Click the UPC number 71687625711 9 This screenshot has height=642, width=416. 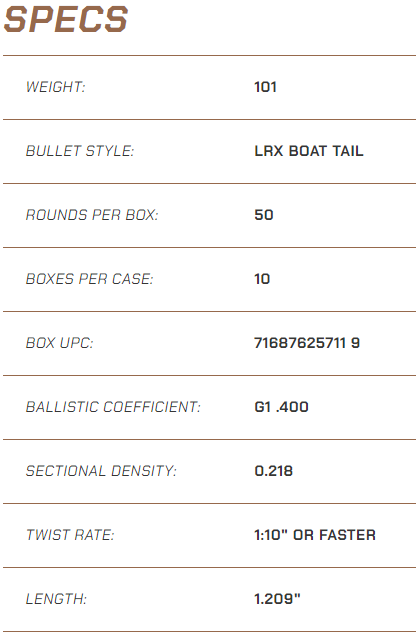tap(307, 343)
